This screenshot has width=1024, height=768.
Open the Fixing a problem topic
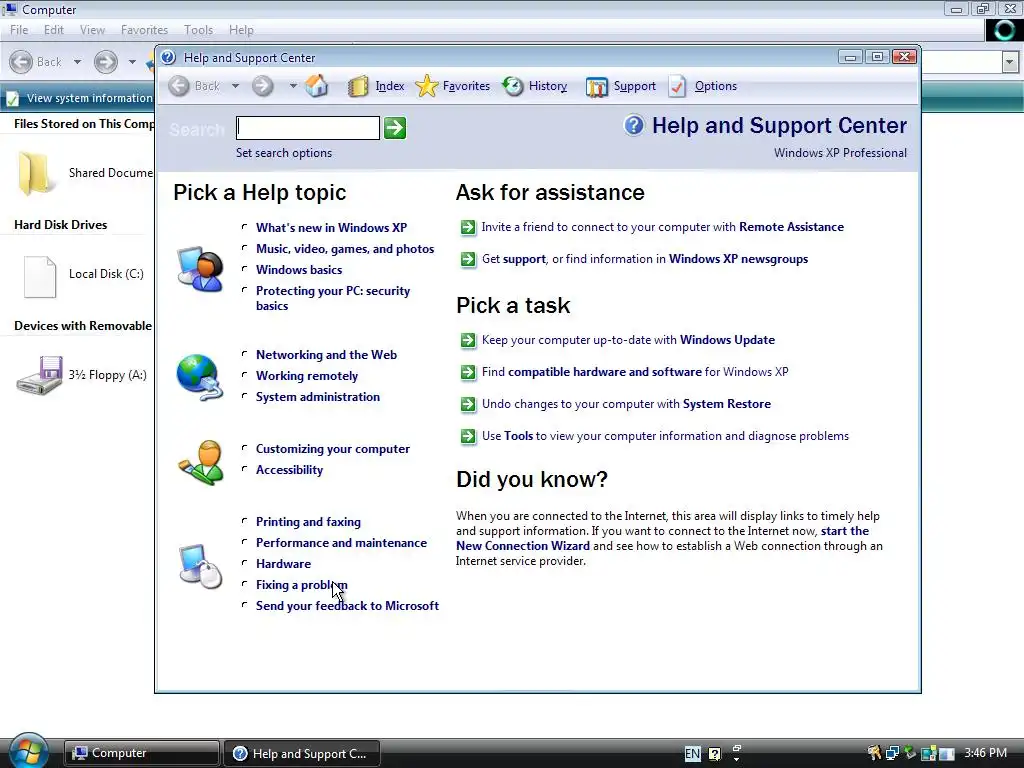[302, 585]
